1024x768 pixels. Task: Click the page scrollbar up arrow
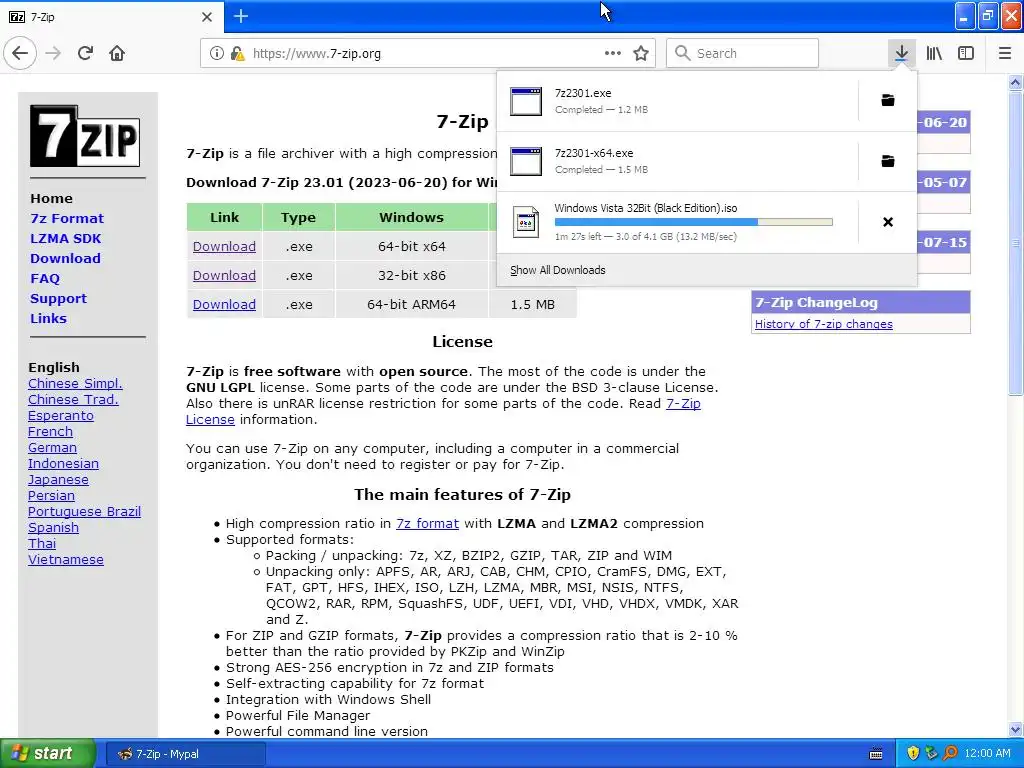click(x=1015, y=83)
